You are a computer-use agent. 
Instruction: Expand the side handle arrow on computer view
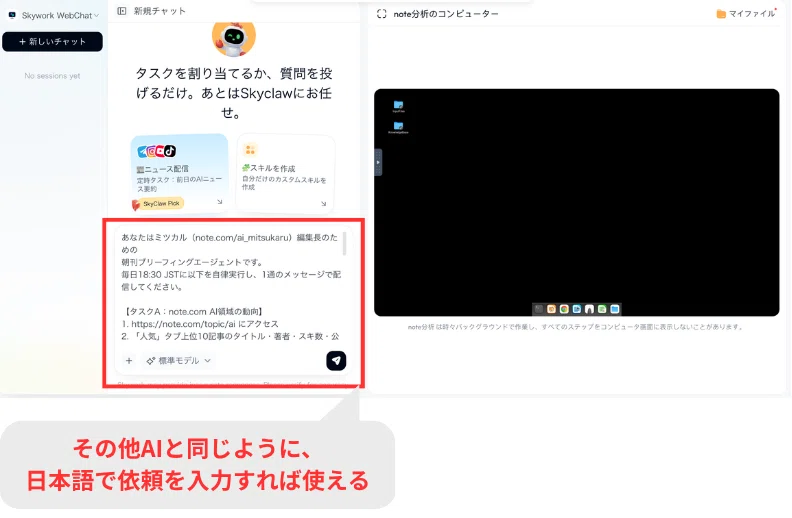378,163
